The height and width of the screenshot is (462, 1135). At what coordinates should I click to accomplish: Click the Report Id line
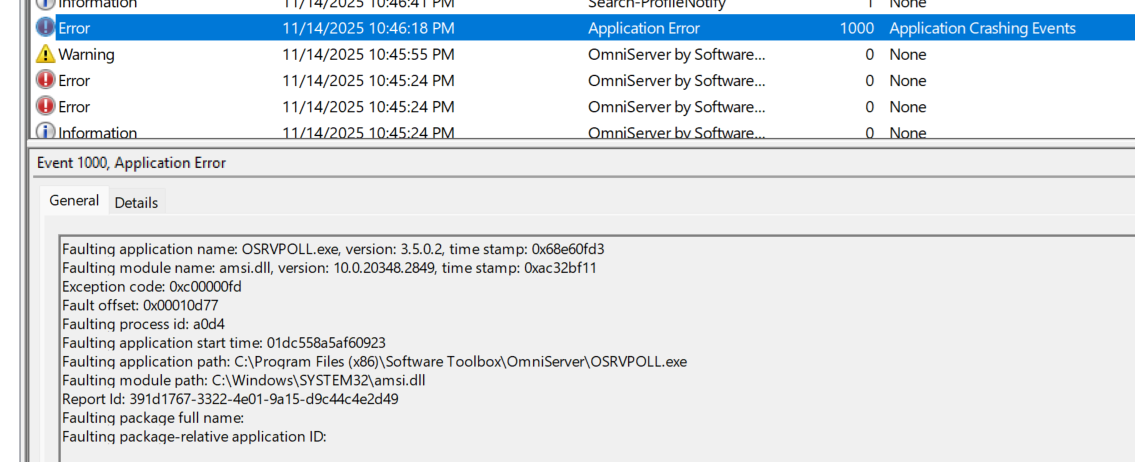tap(230, 399)
